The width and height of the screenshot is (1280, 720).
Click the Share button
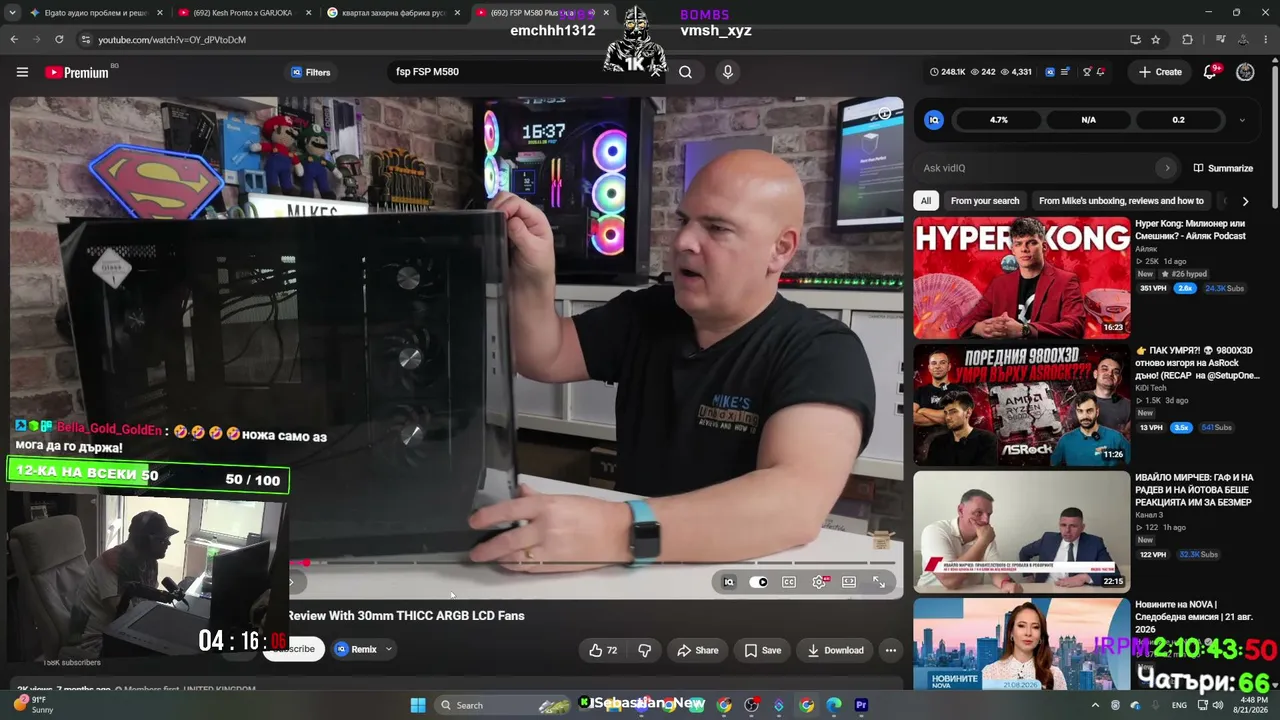[697, 650]
